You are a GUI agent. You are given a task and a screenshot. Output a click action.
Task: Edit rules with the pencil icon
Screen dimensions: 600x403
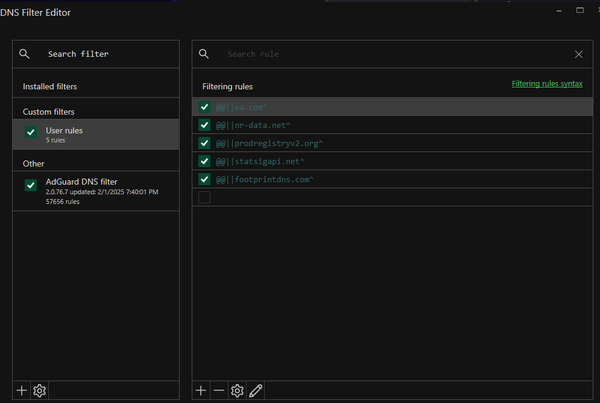(x=256, y=390)
